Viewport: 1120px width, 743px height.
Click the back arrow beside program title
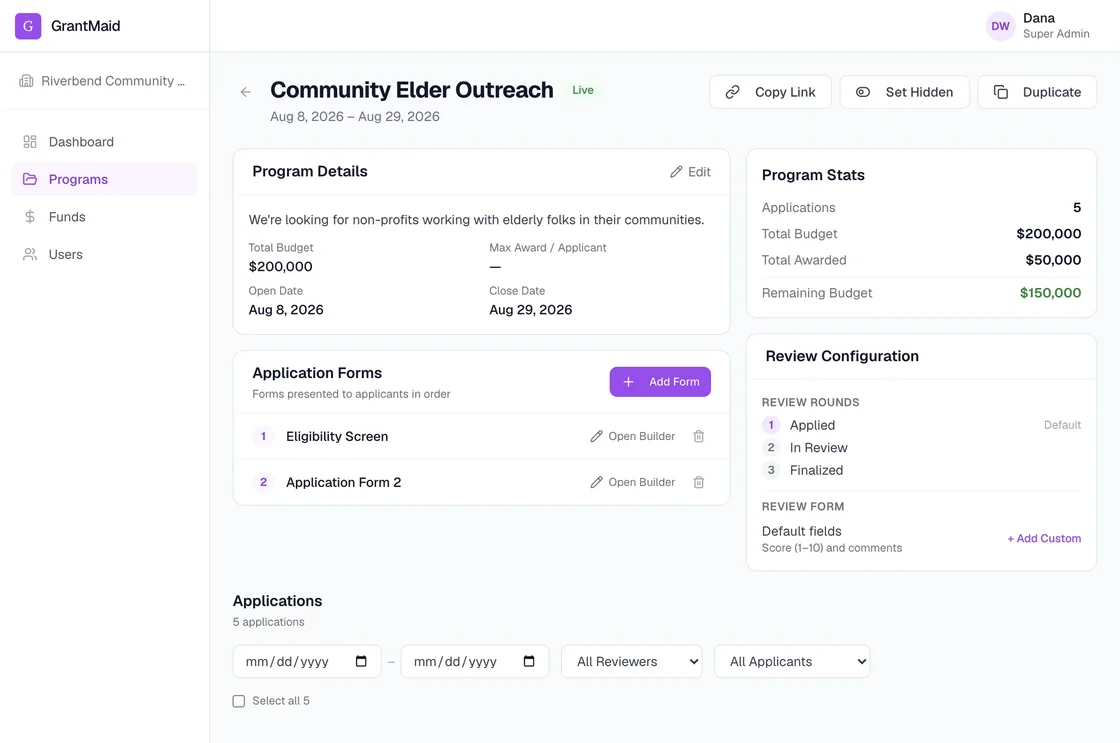click(246, 91)
